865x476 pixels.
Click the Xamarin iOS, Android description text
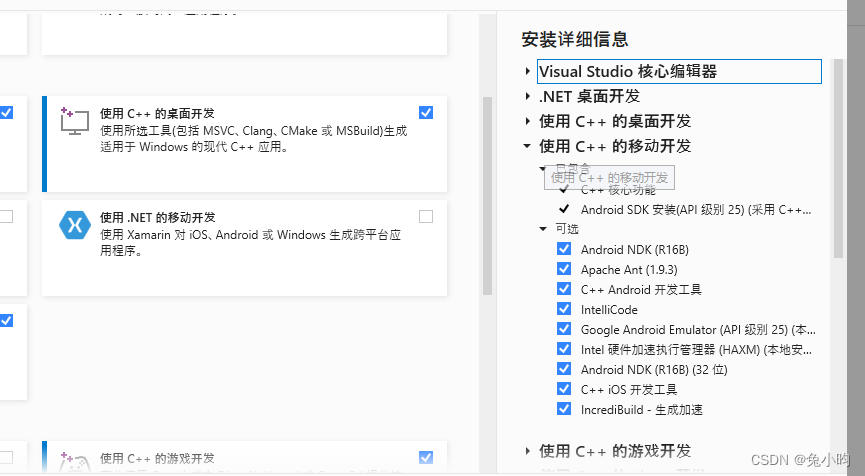click(x=250, y=243)
